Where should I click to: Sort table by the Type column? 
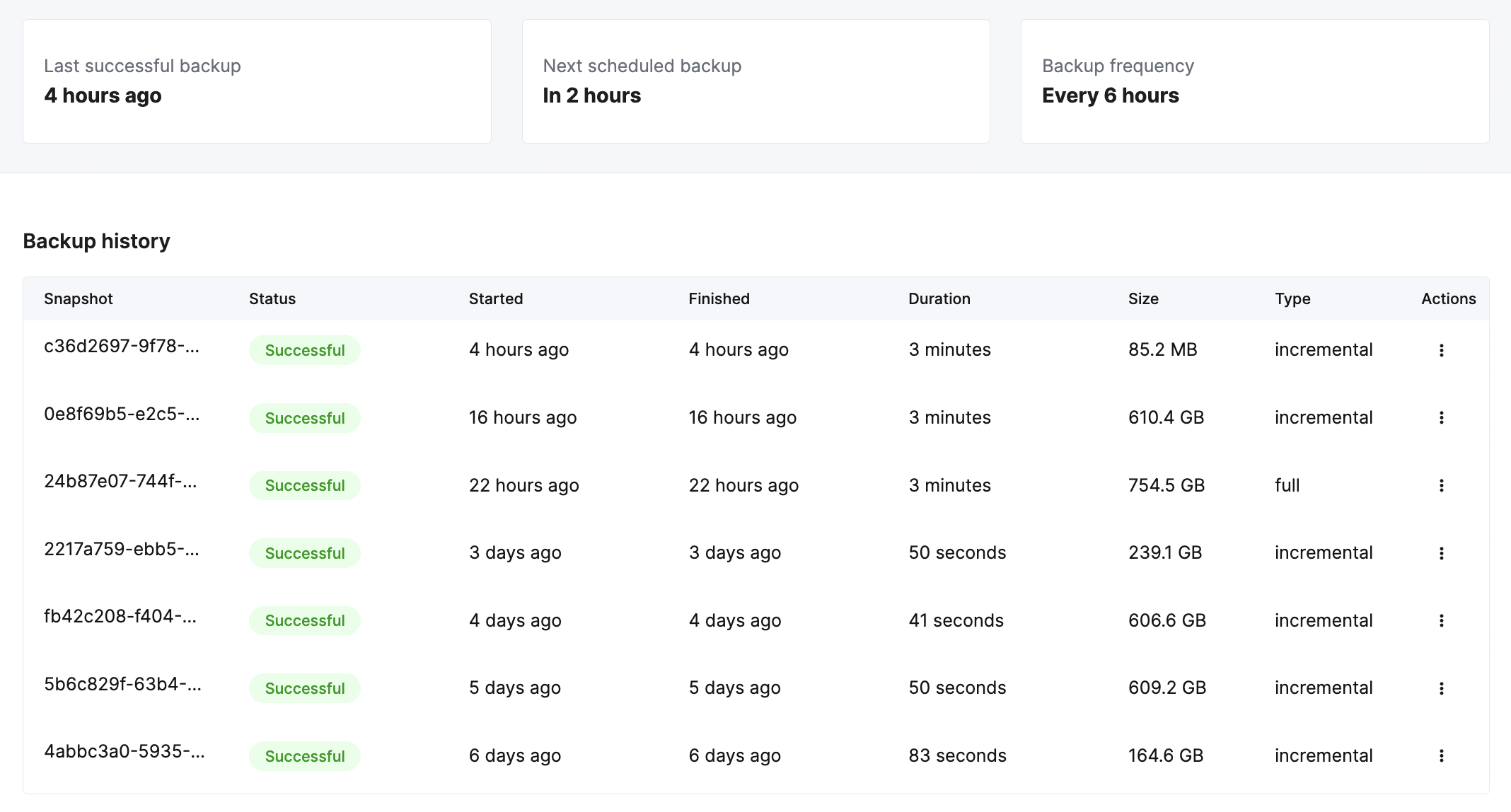[1292, 298]
